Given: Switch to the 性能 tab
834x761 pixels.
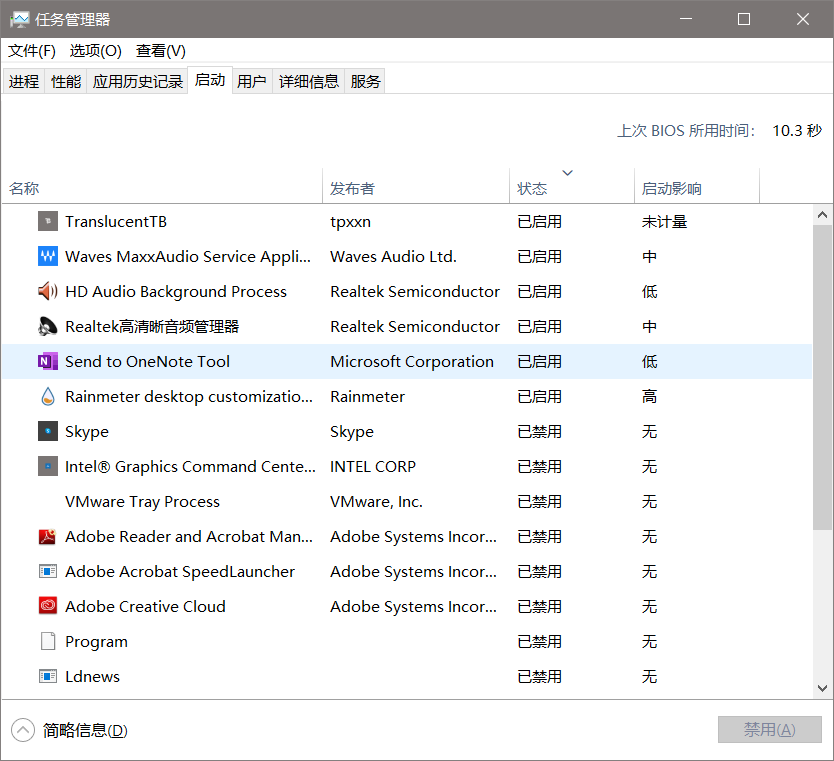Looking at the screenshot, I should [x=66, y=81].
